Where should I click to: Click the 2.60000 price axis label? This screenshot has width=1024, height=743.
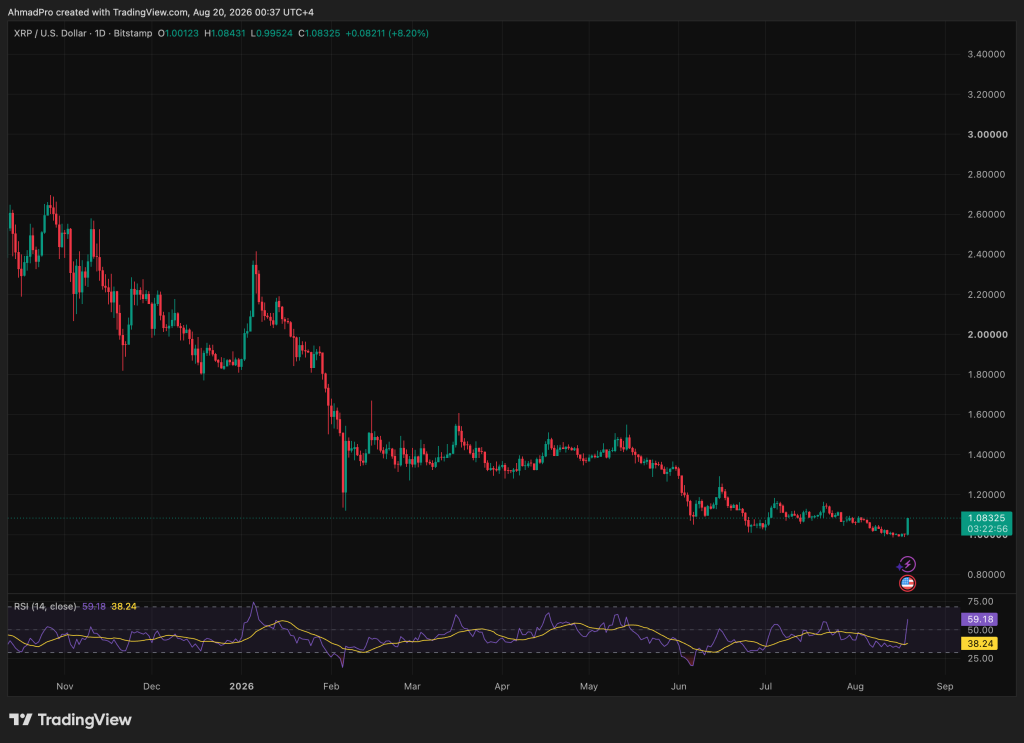point(986,214)
